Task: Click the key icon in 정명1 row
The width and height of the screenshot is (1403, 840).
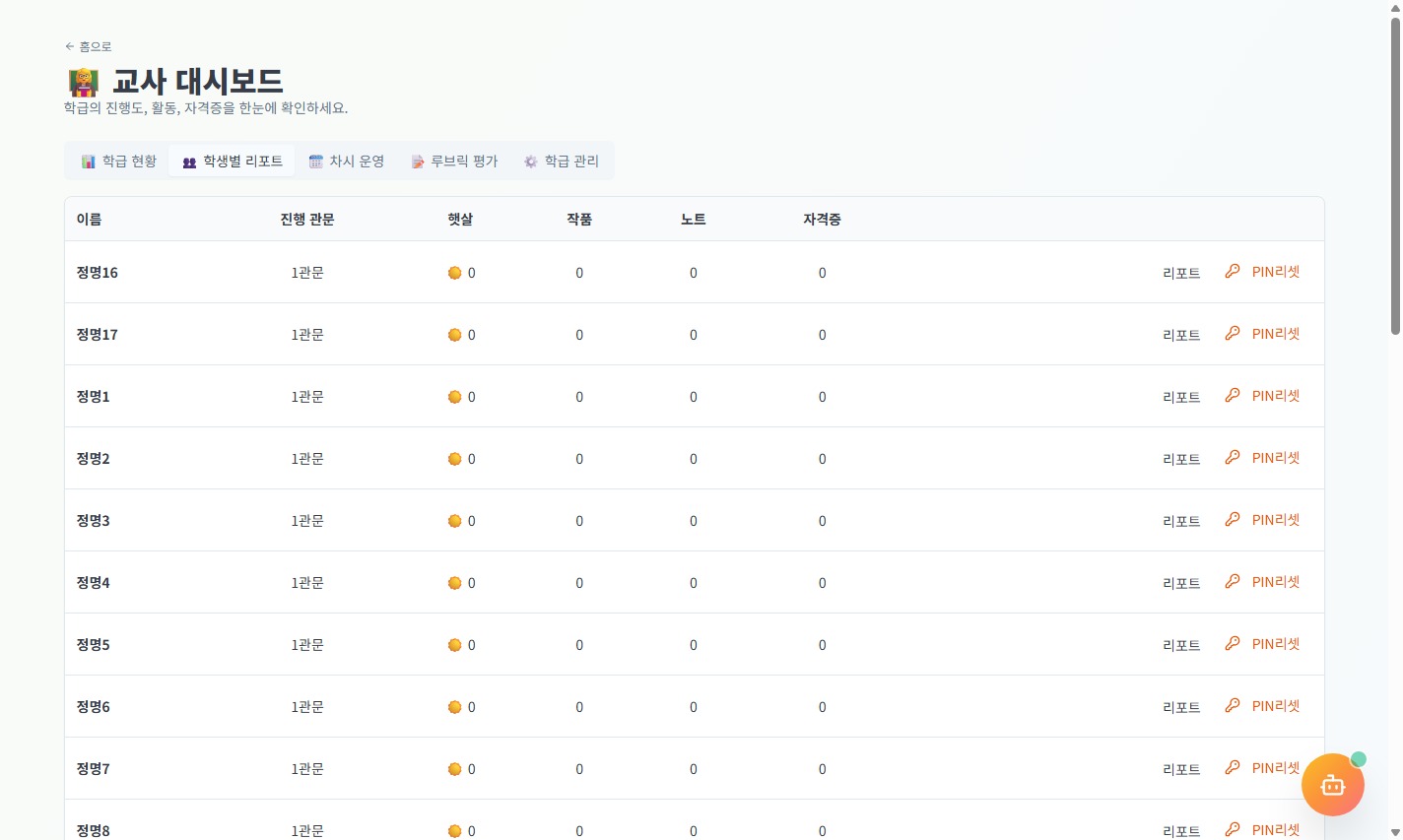Action: click(x=1233, y=395)
